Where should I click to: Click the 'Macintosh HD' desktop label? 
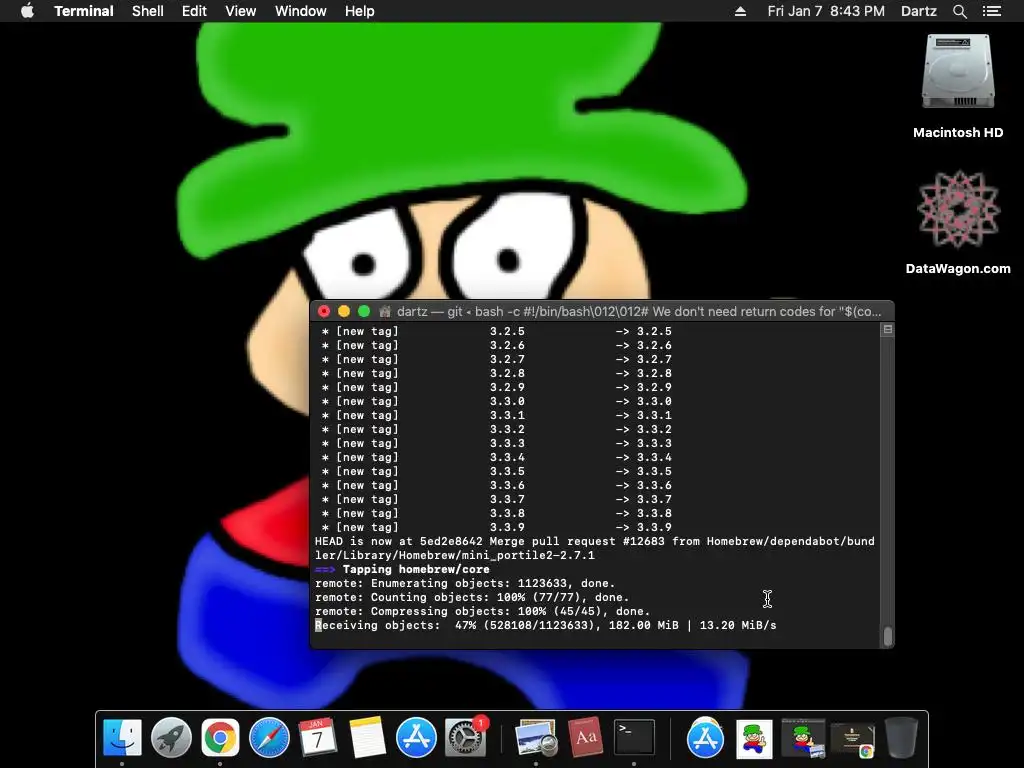click(958, 133)
